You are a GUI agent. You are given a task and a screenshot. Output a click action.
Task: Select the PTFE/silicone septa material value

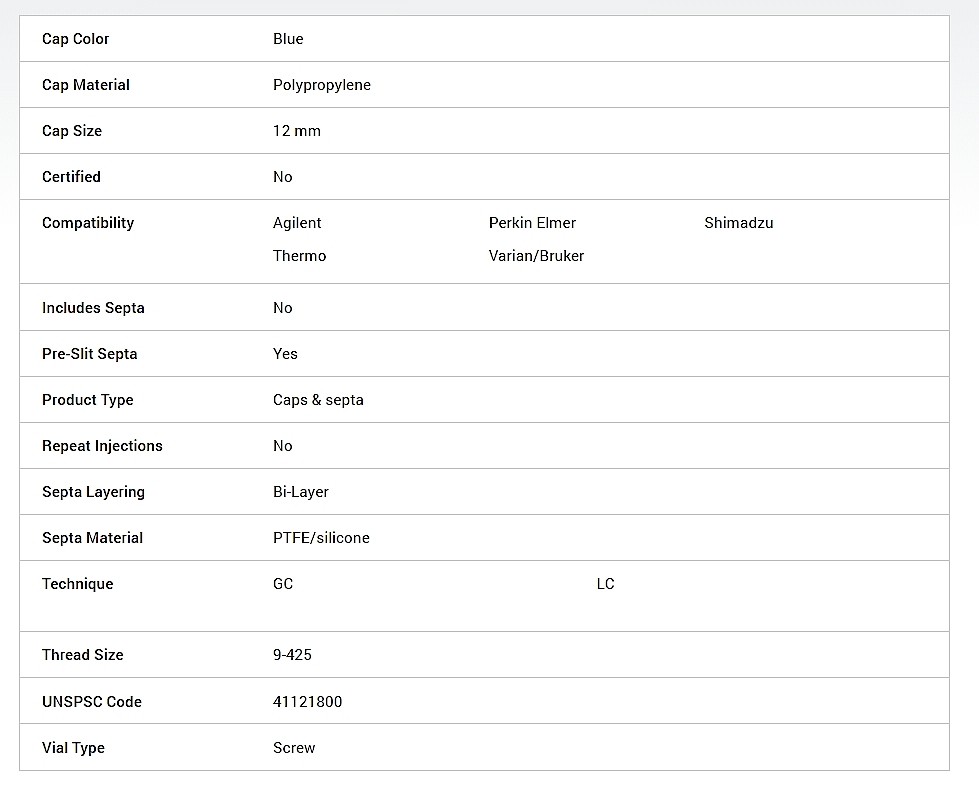(x=322, y=538)
